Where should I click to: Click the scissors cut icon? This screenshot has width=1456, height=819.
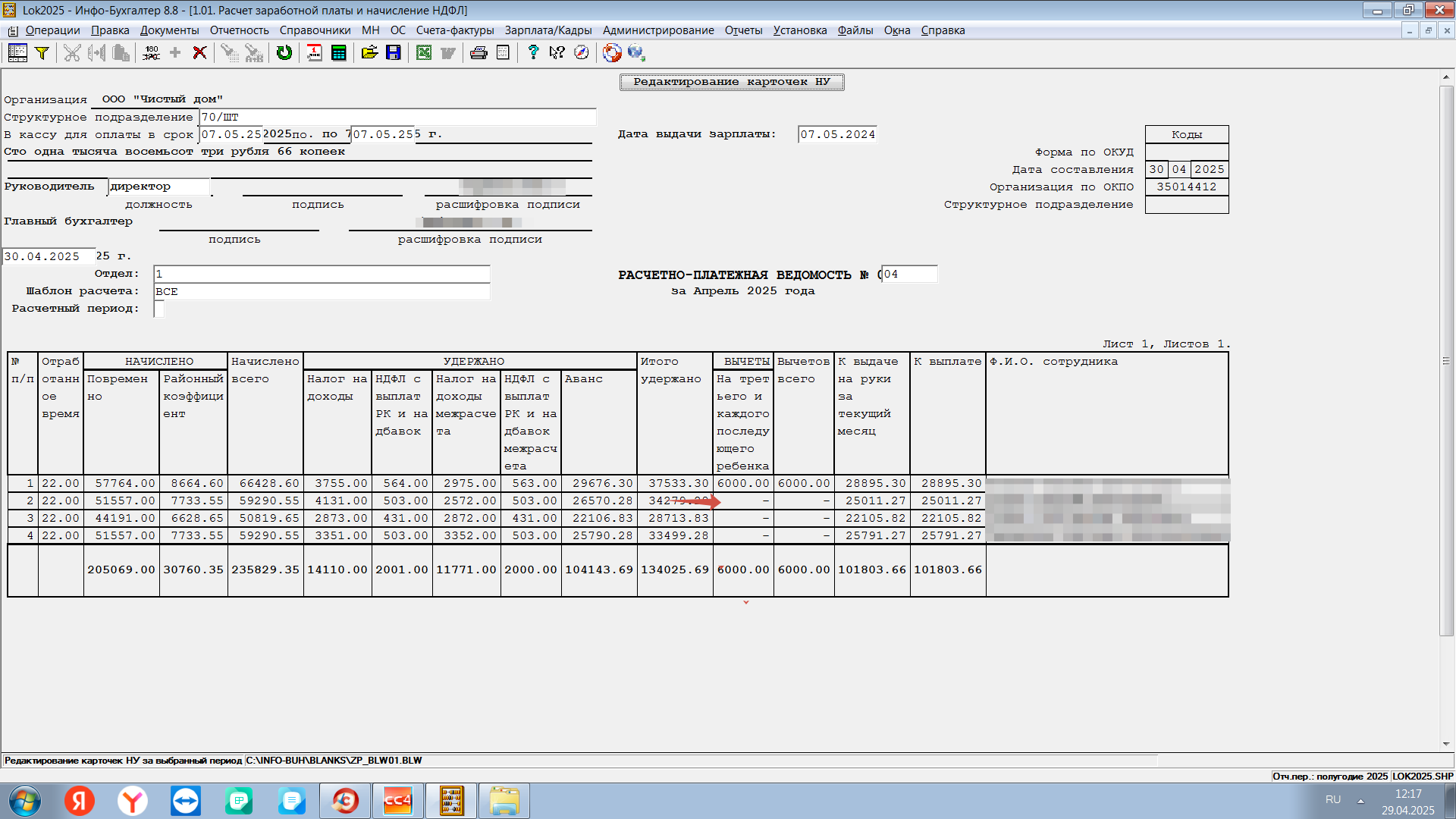72,52
